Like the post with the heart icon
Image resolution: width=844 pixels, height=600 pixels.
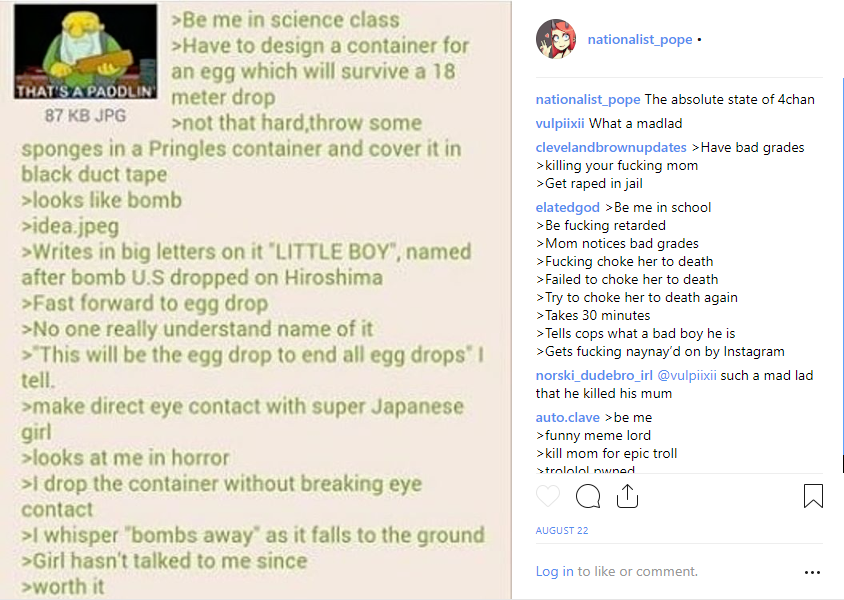[x=548, y=496]
